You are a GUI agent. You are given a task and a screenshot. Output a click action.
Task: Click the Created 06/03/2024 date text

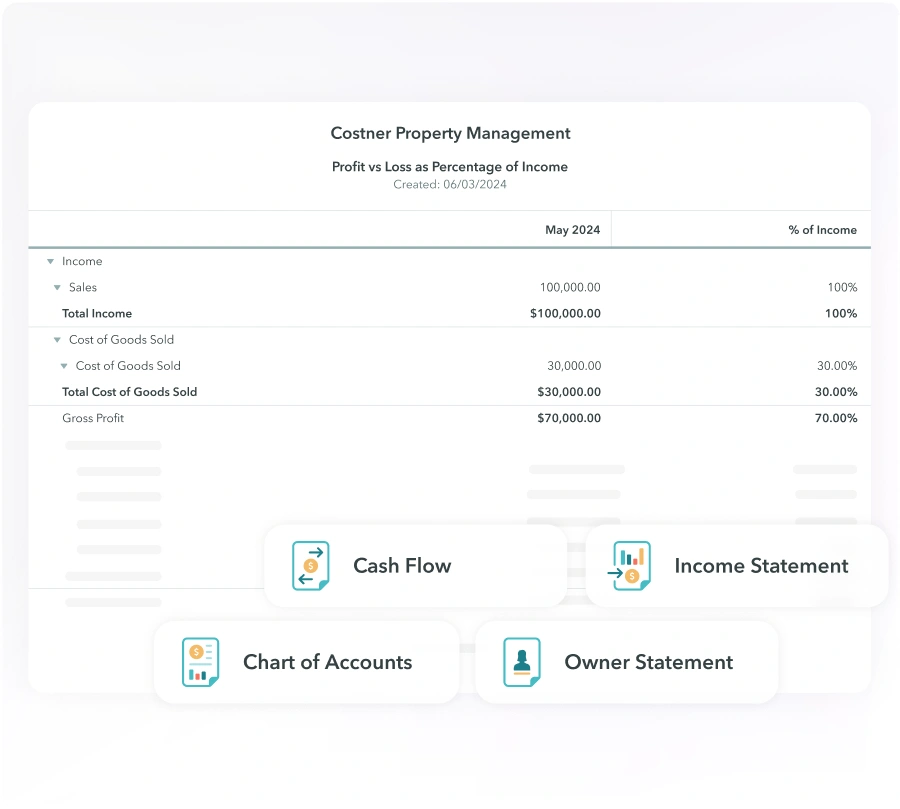(x=450, y=184)
